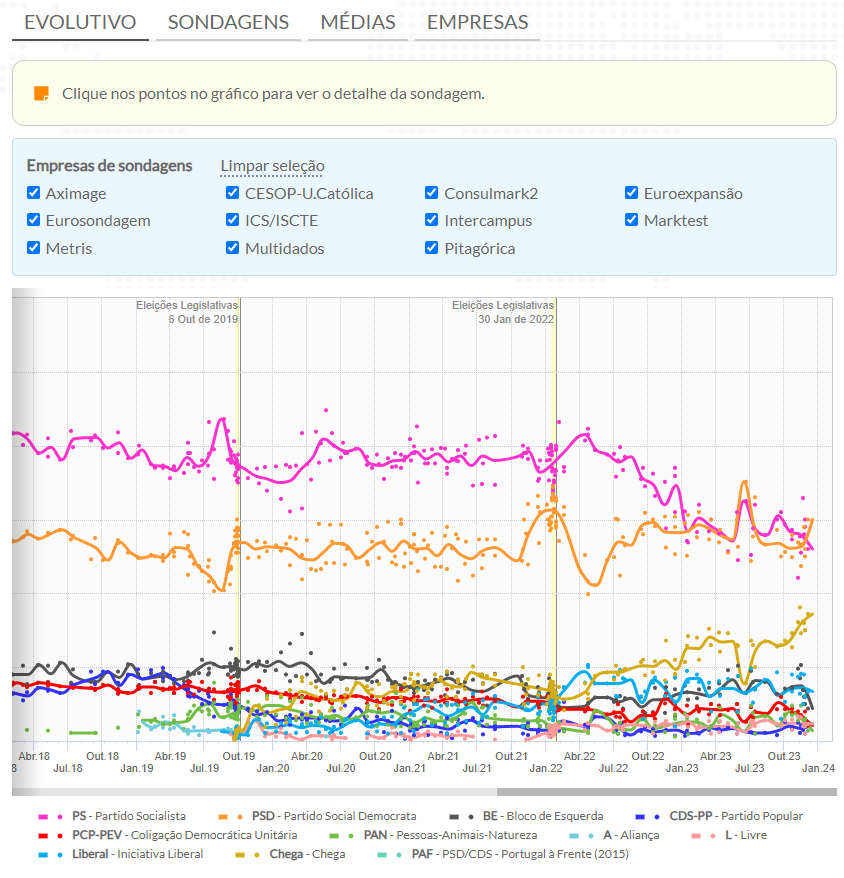Uncheck the Pitagórica checkbox
The height and width of the screenshot is (878, 844).
432,248
